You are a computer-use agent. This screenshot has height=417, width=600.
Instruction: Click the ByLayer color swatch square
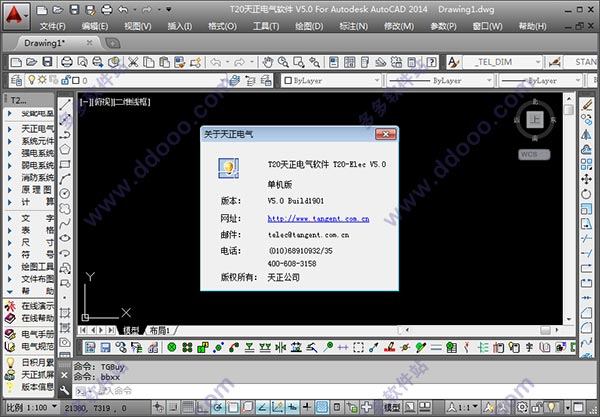point(288,80)
